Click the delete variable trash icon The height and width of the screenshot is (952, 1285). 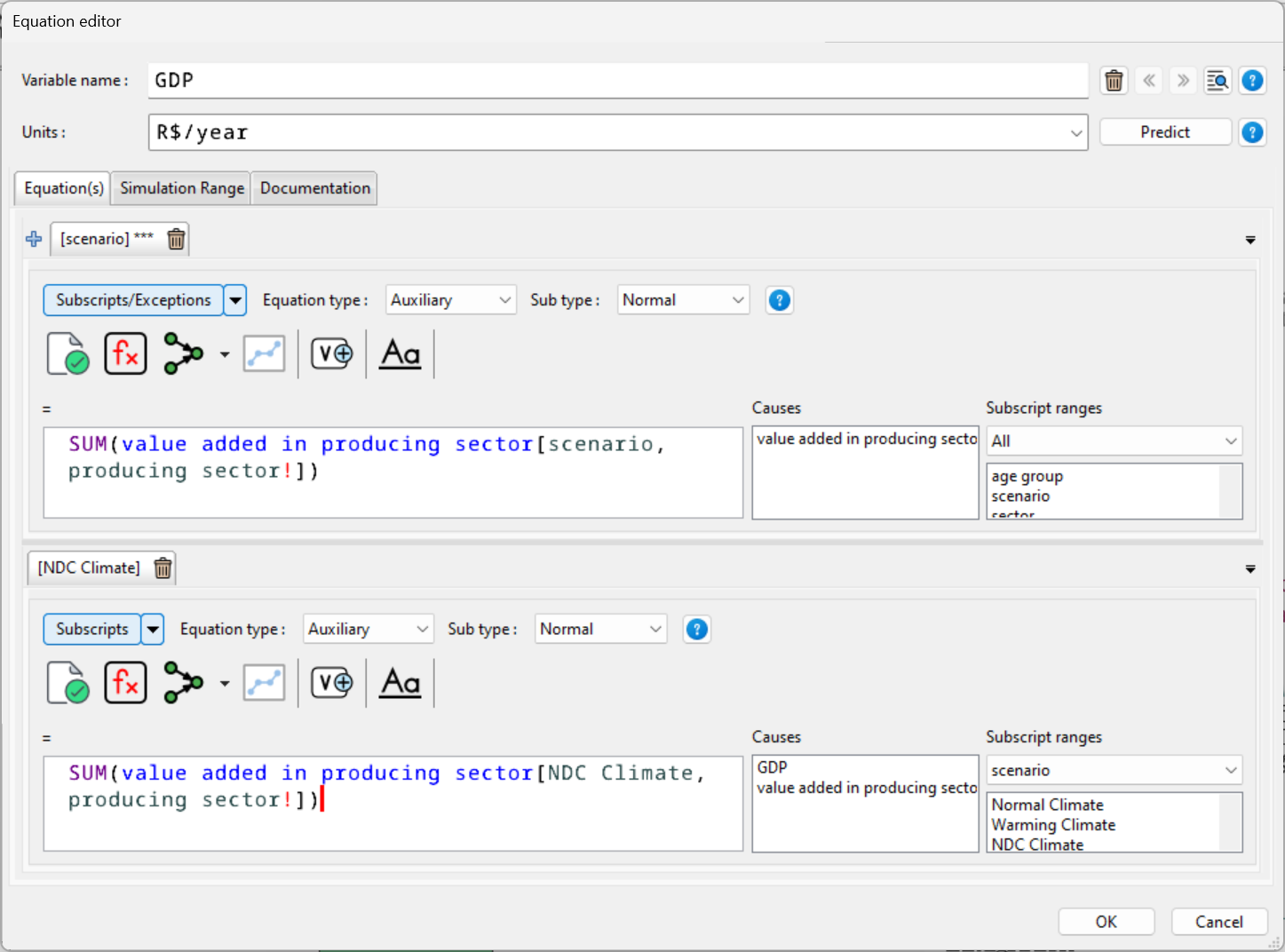coord(1114,81)
